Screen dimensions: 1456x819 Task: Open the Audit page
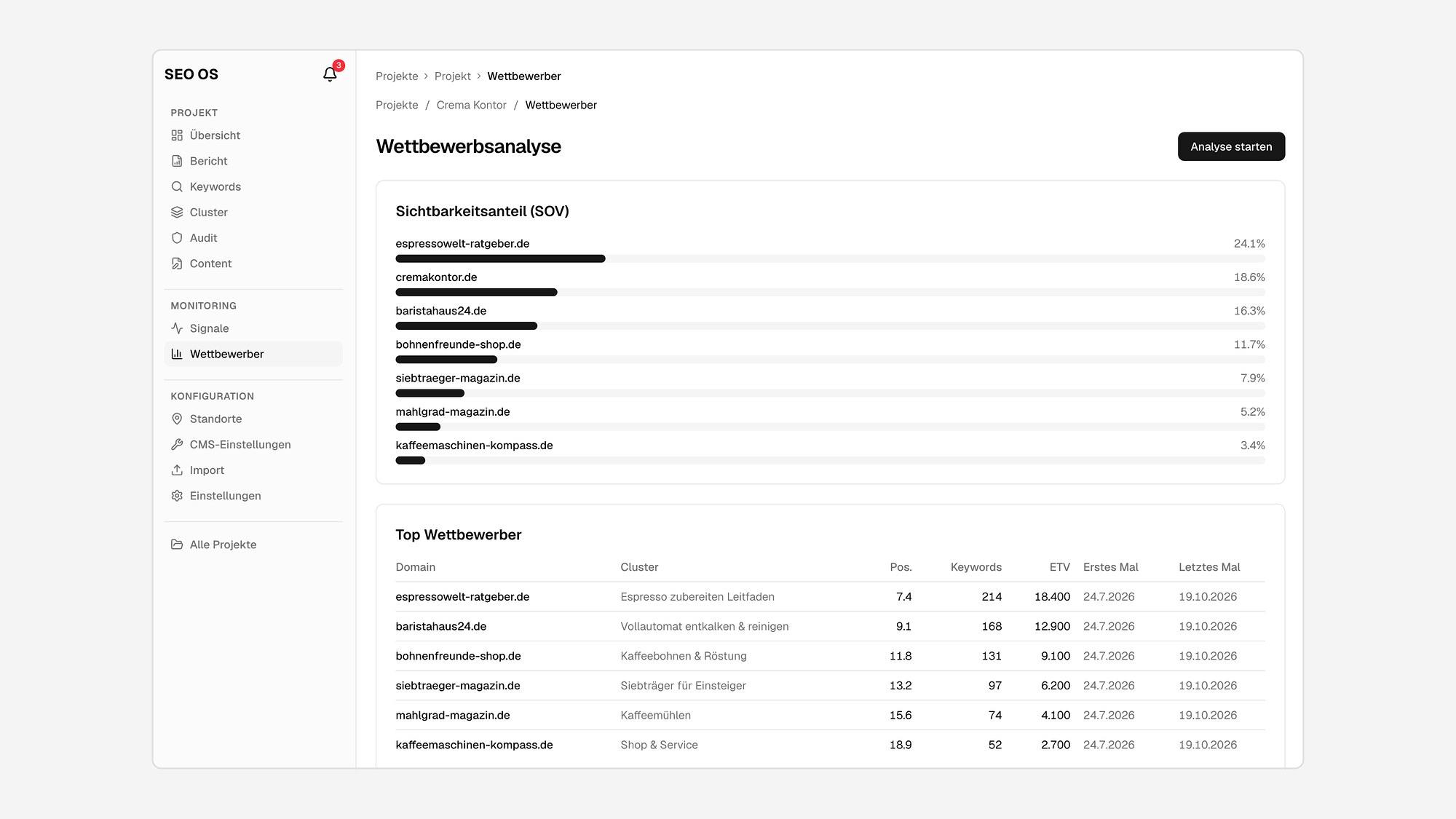tap(253, 238)
